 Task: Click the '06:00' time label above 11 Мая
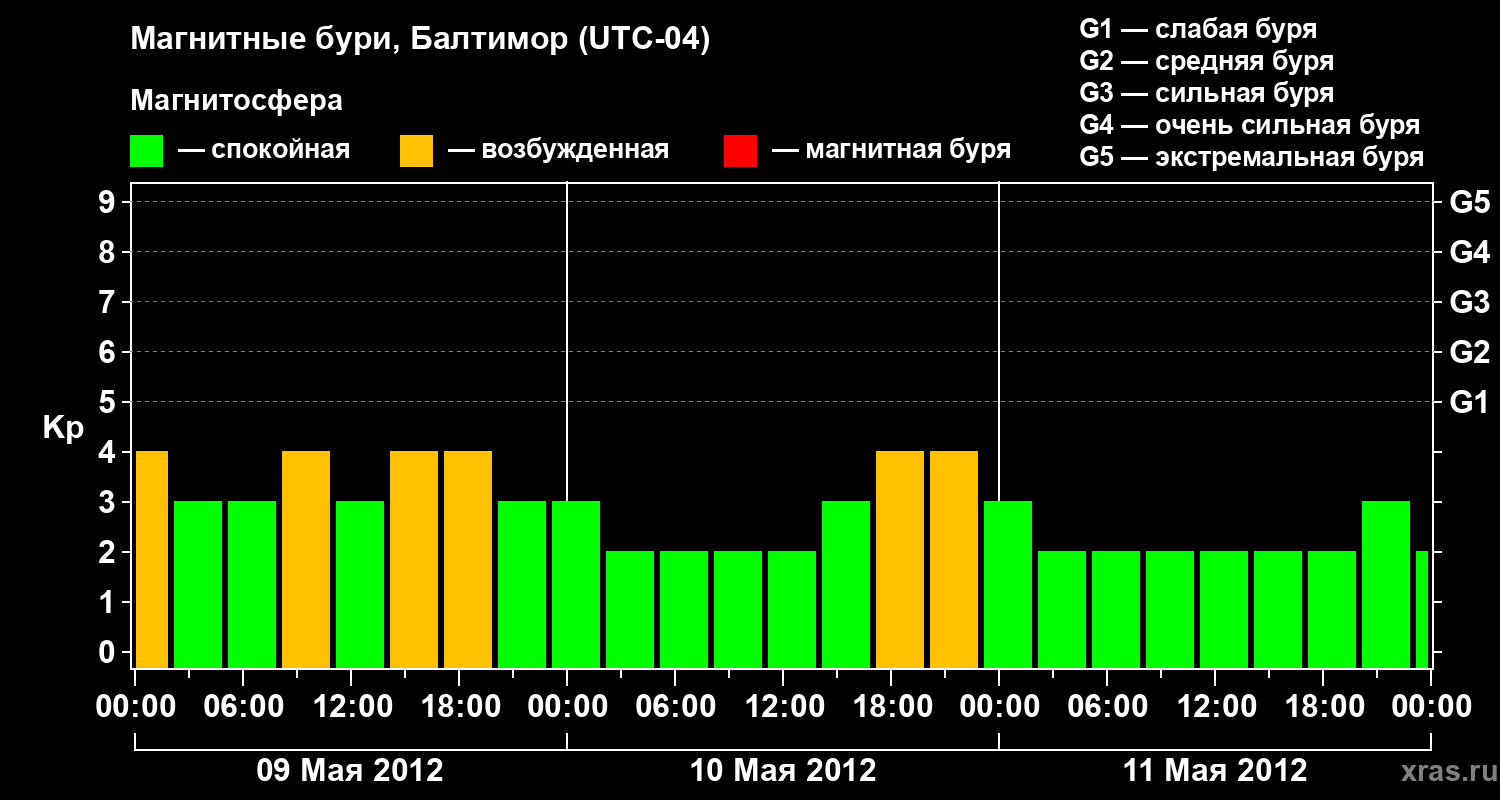pyautogui.click(x=1107, y=707)
